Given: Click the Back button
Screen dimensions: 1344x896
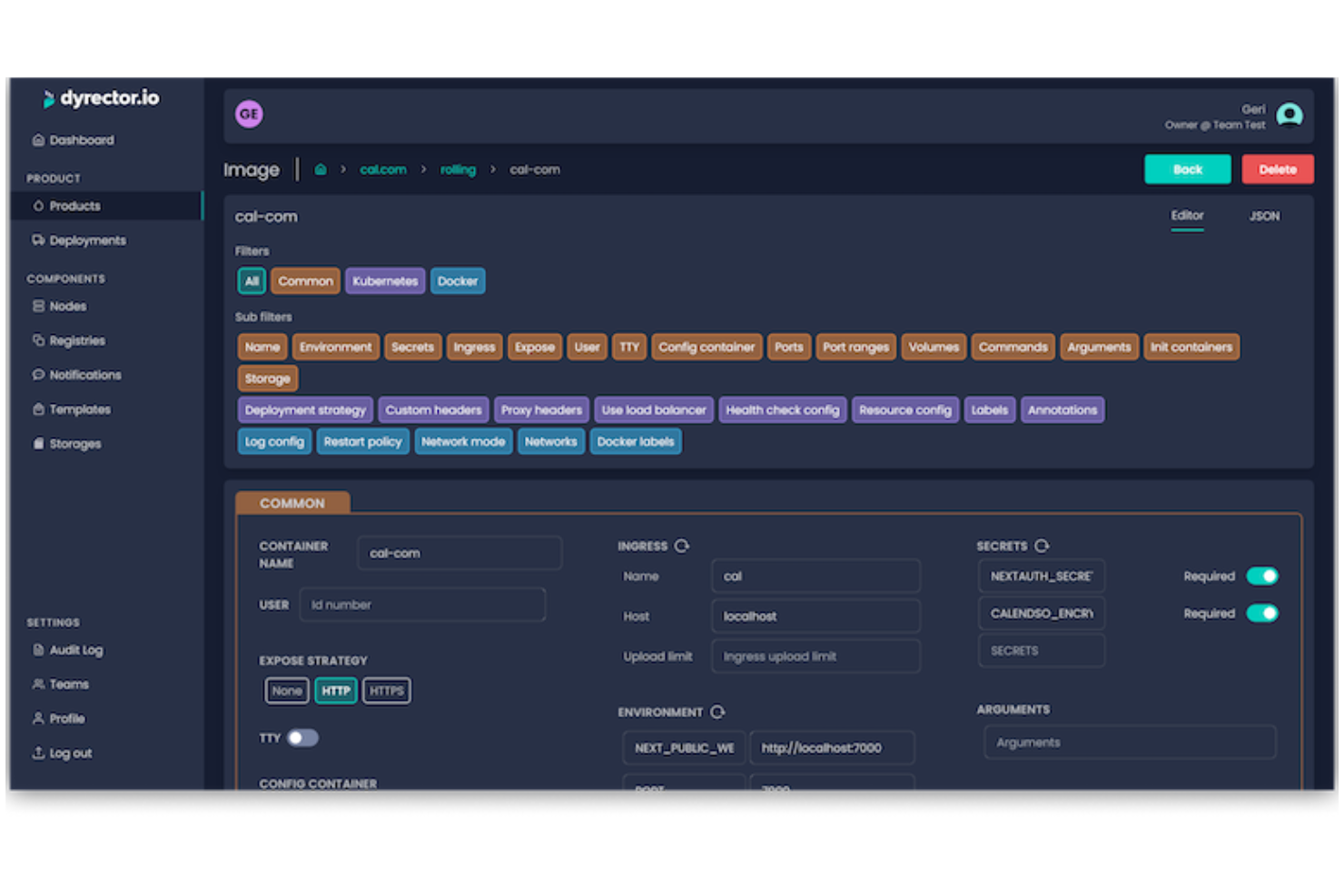Looking at the screenshot, I should click(x=1187, y=169).
